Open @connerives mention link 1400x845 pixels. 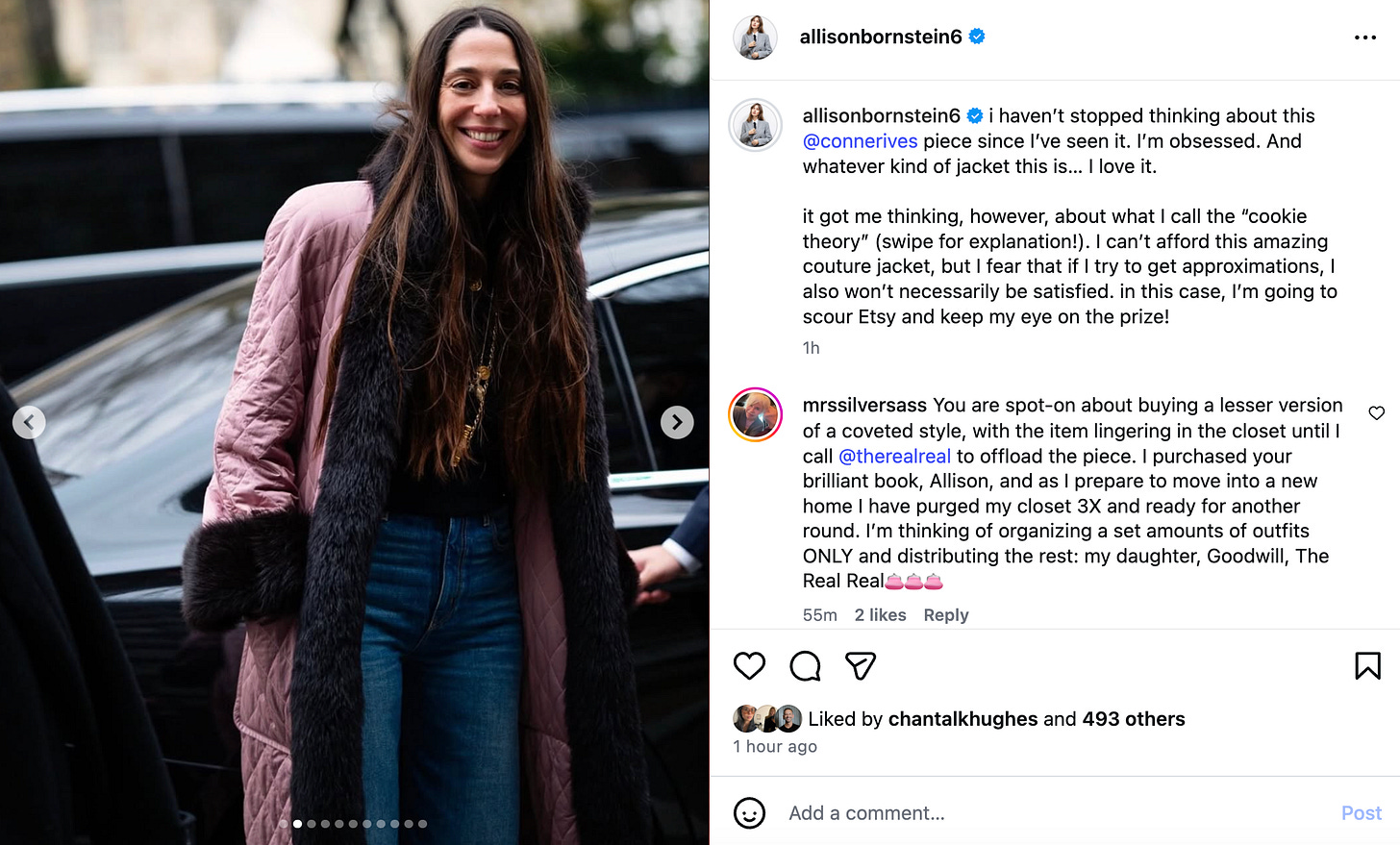[x=861, y=141]
